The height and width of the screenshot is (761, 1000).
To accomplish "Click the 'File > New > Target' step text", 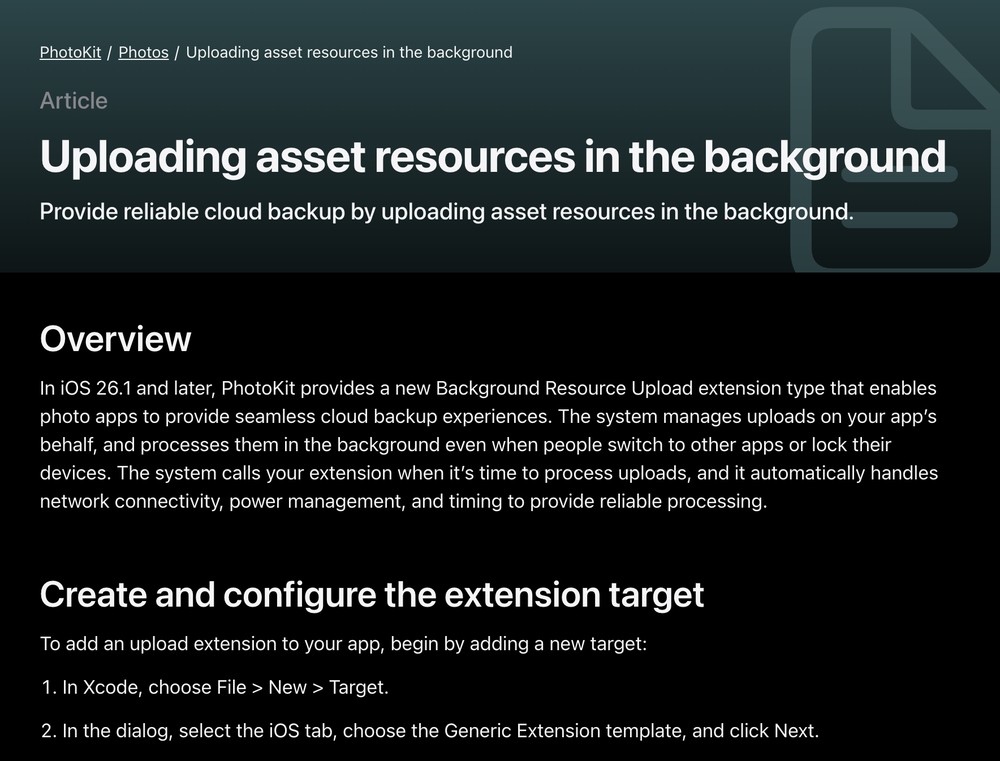I will (302, 688).
